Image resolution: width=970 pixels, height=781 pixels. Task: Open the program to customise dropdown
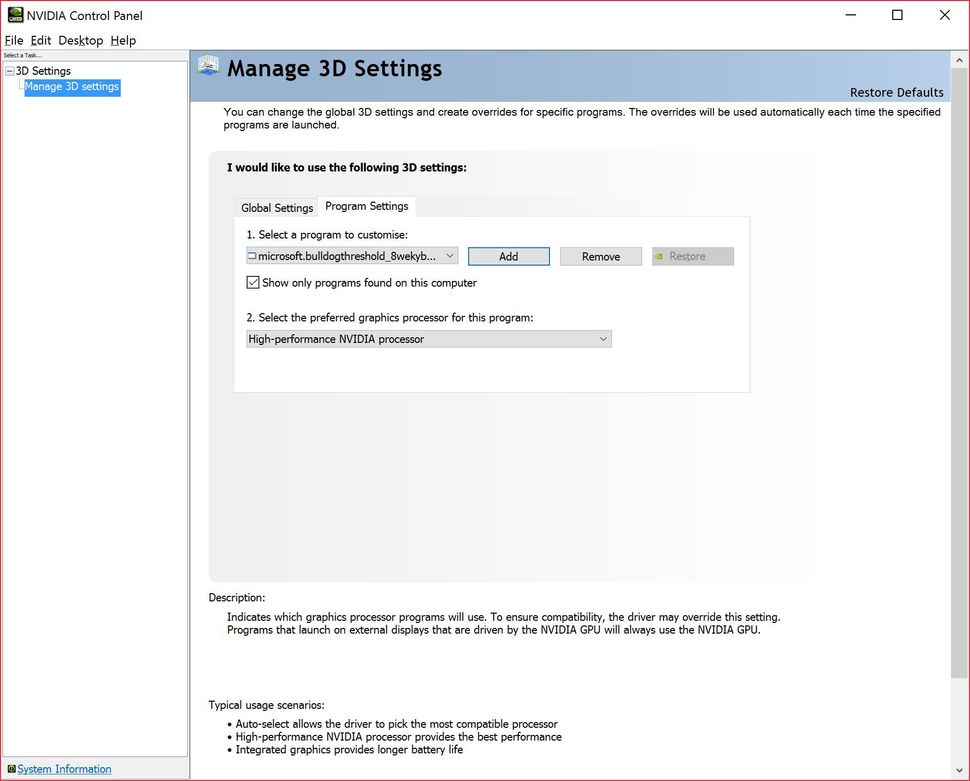click(x=450, y=256)
